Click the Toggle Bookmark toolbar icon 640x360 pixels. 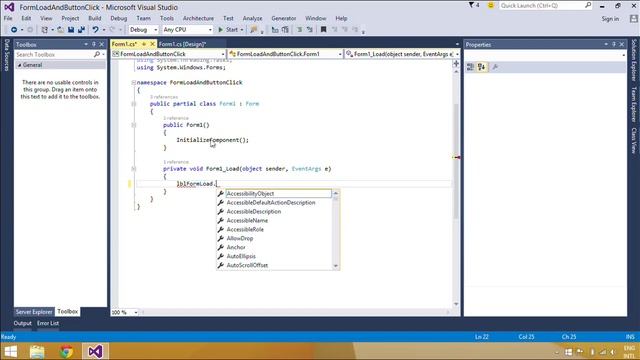[323, 30]
